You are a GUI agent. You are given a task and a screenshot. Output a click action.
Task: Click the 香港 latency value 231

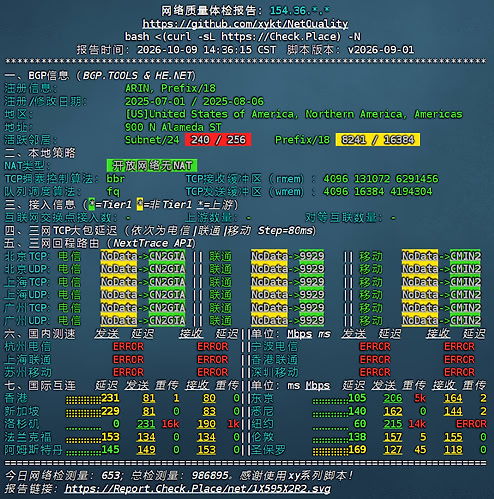pyautogui.click(x=110, y=398)
